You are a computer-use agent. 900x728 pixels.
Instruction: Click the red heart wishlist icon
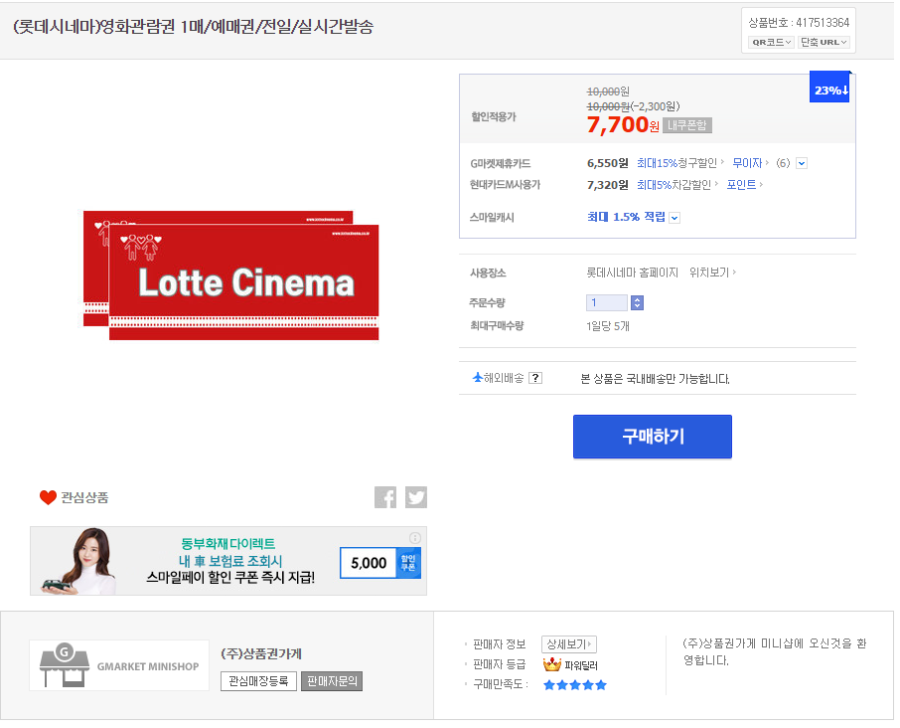(x=48, y=497)
